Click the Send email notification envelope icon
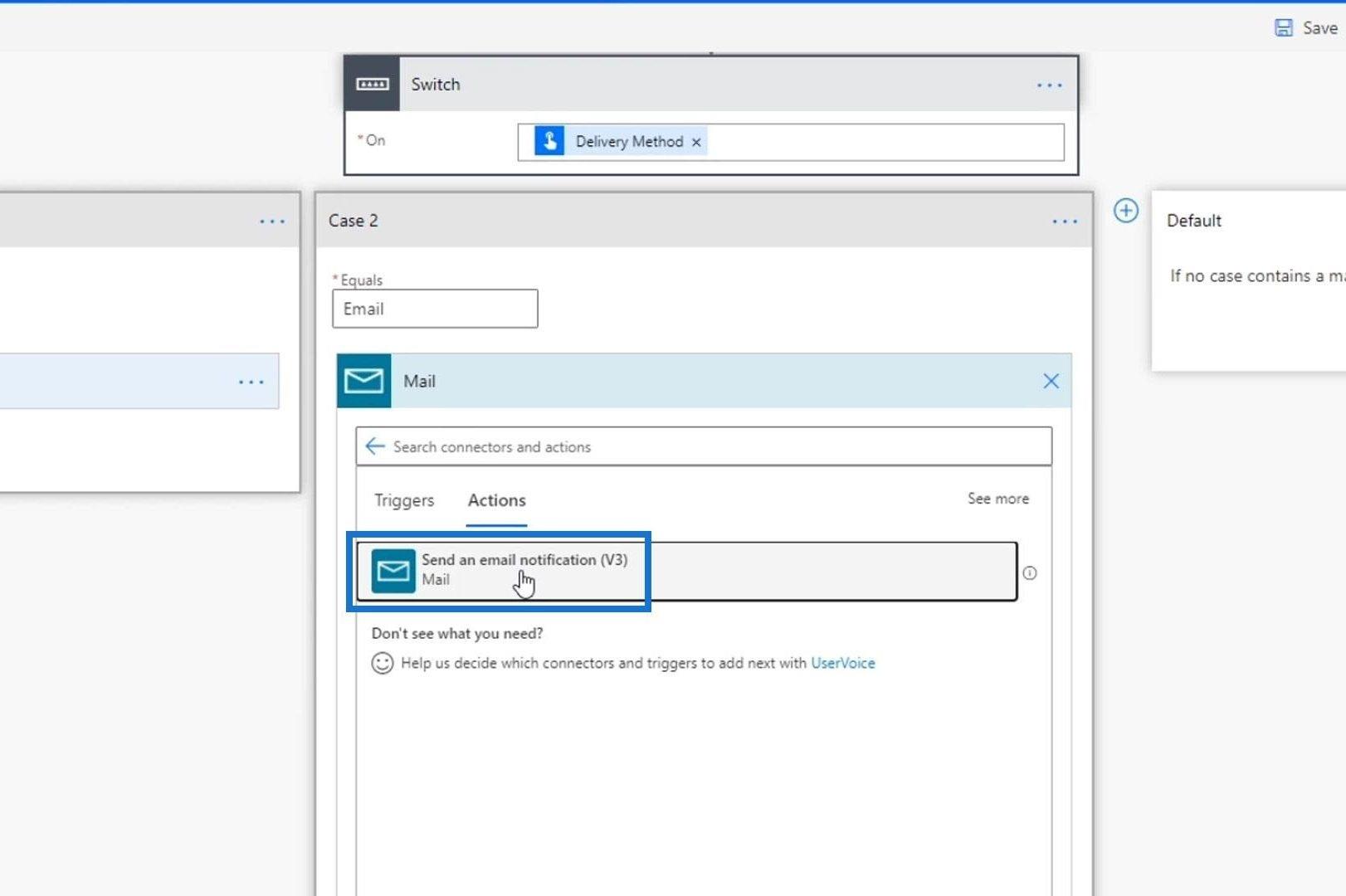The width and height of the screenshot is (1346, 896). pos(393,571)
